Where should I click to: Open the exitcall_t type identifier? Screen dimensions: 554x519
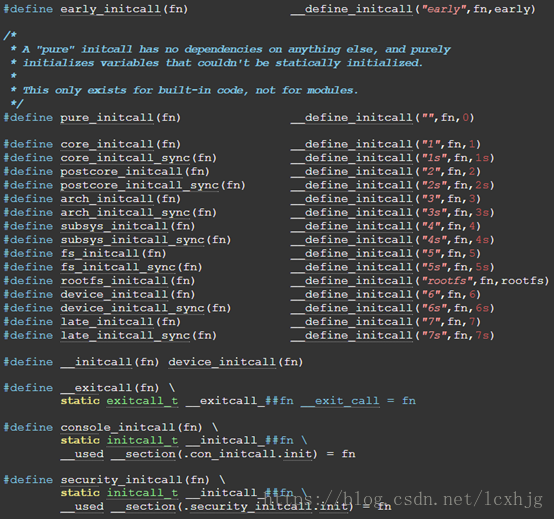pos(142,401)
